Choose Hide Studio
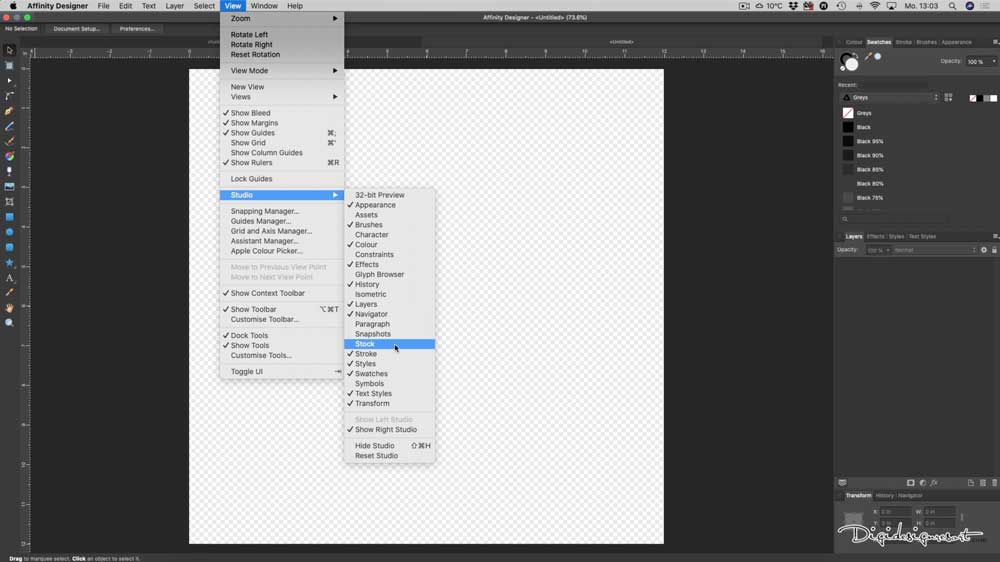 coord(390,446)
